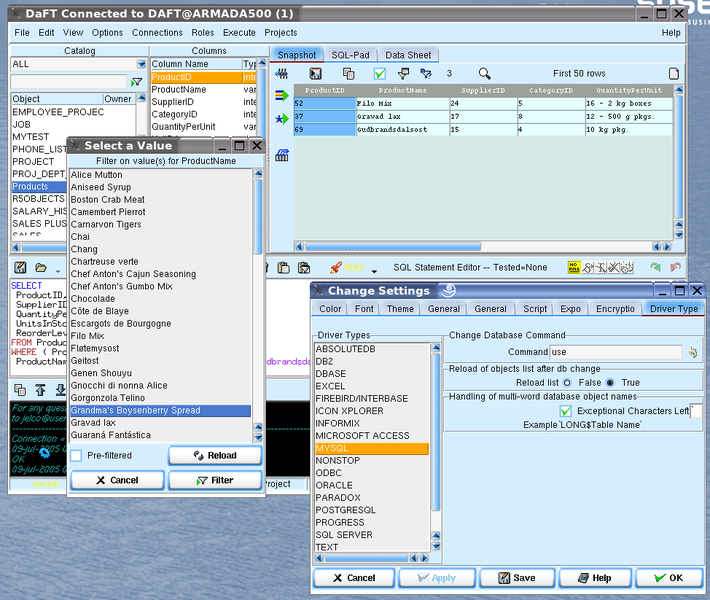Select 'Gravad lax' in the value list

[x=160, y=422]
